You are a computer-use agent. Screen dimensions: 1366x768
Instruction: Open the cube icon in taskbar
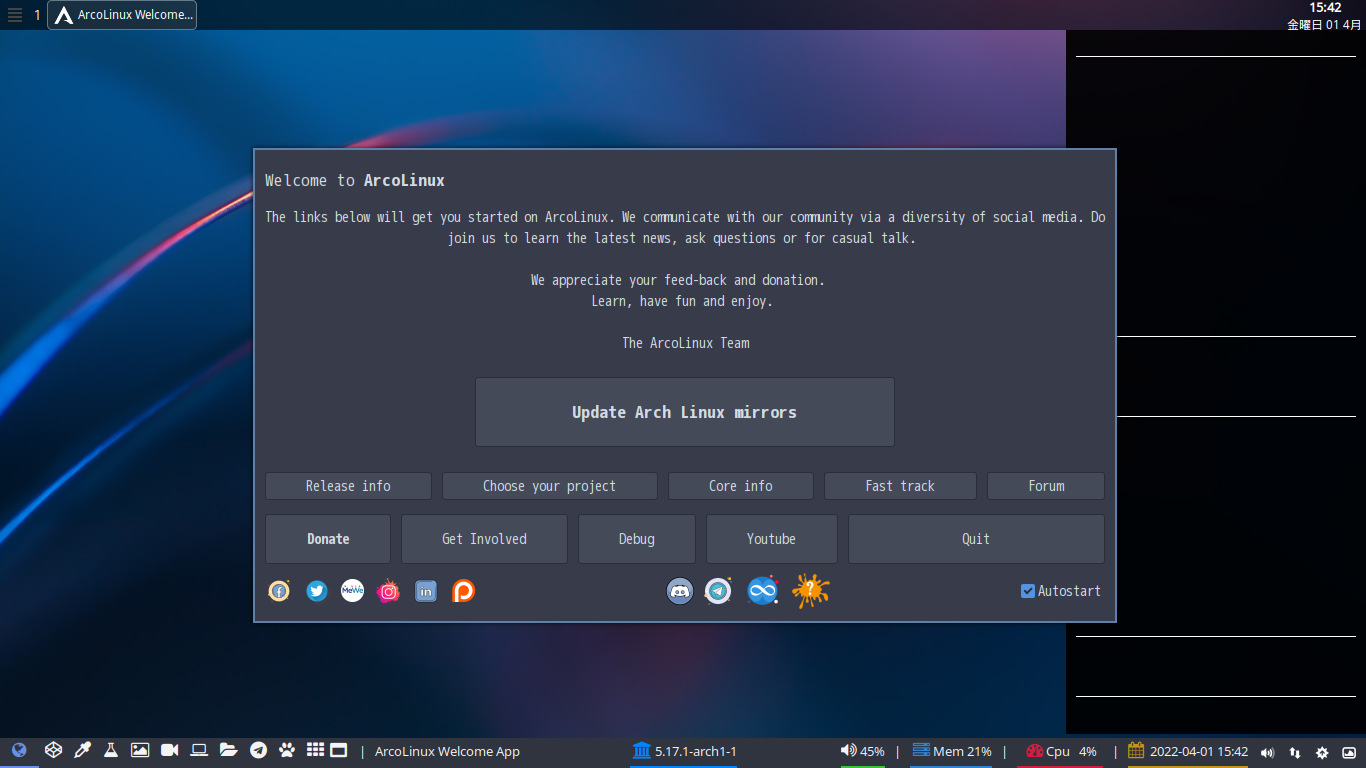coord(54,750)
